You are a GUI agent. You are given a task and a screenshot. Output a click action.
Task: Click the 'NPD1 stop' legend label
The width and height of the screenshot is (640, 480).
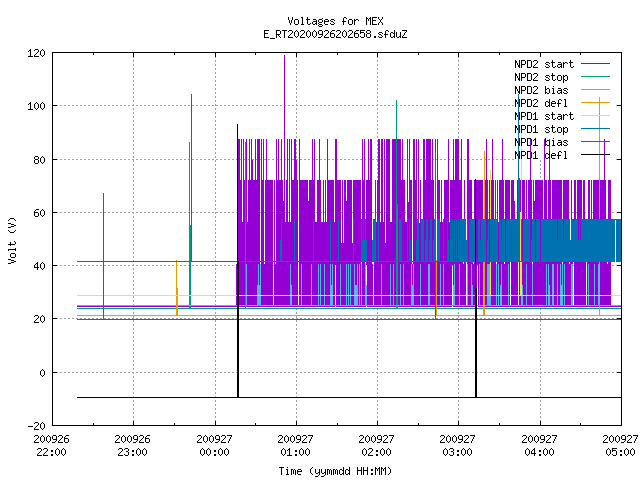coord(541,129)
